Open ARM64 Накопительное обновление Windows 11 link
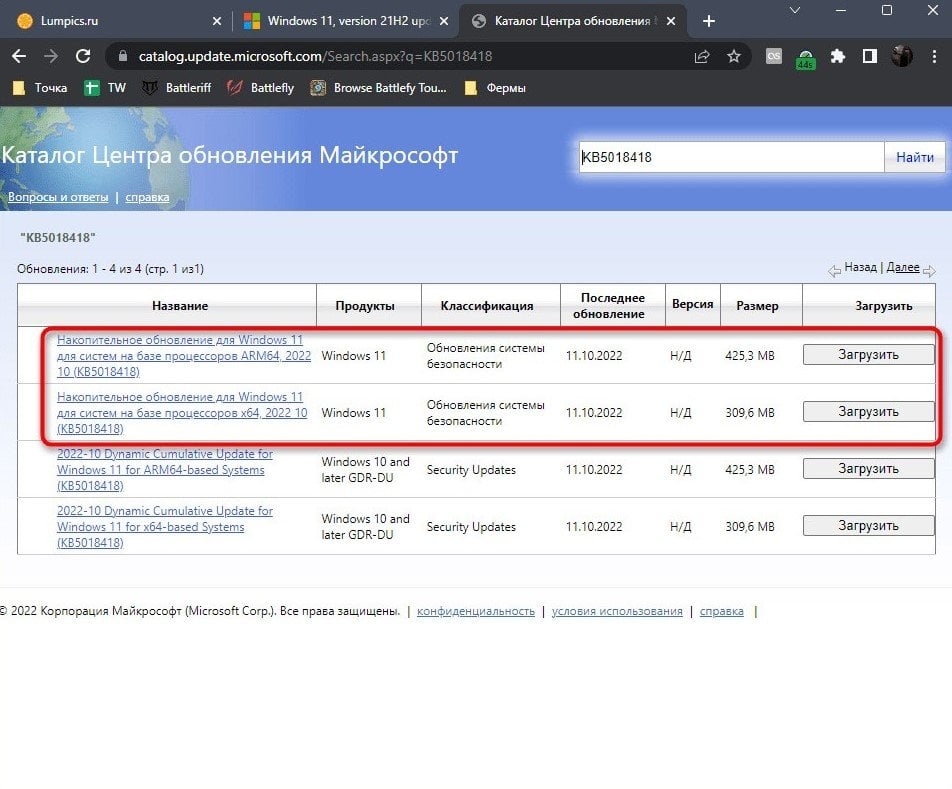The height and width of the screenshot is (789, 952). point(183,356)
